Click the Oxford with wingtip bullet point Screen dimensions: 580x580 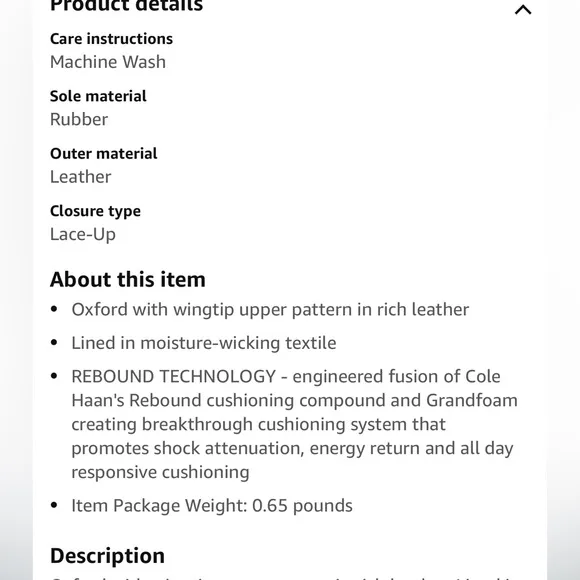point(270,309)
